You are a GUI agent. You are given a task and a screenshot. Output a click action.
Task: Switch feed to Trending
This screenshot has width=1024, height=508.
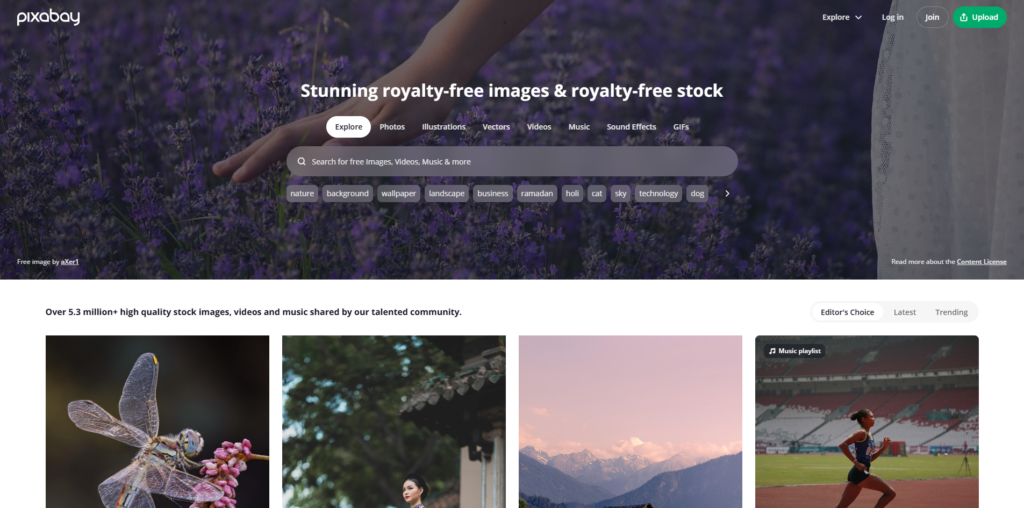(x=951, y=312)
